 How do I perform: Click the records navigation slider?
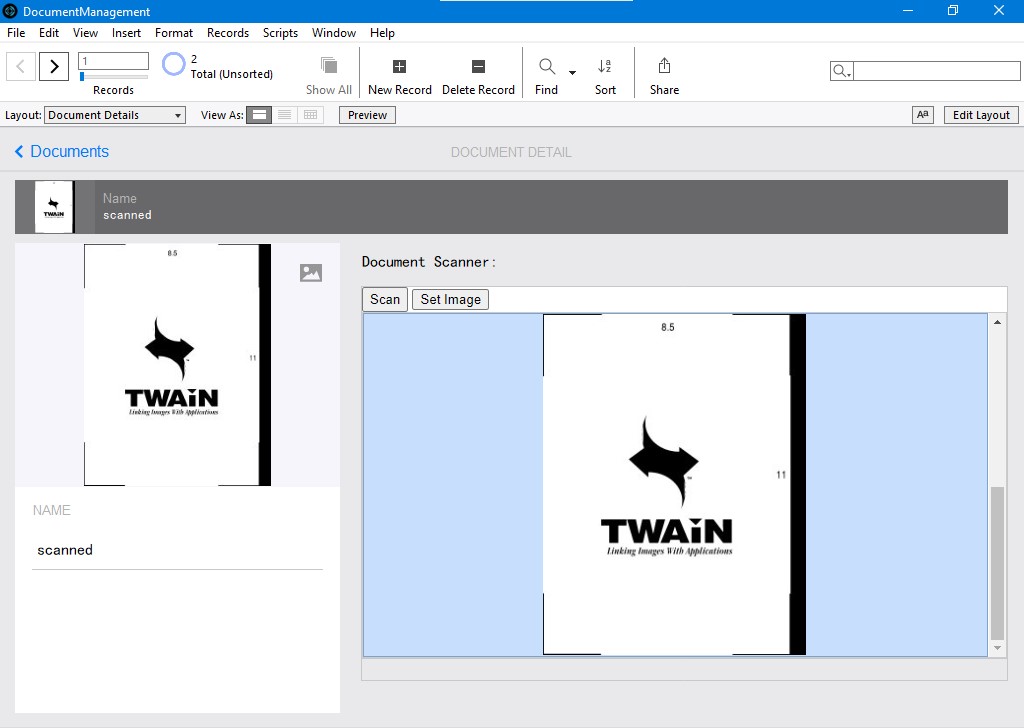[x=113, y=77]
